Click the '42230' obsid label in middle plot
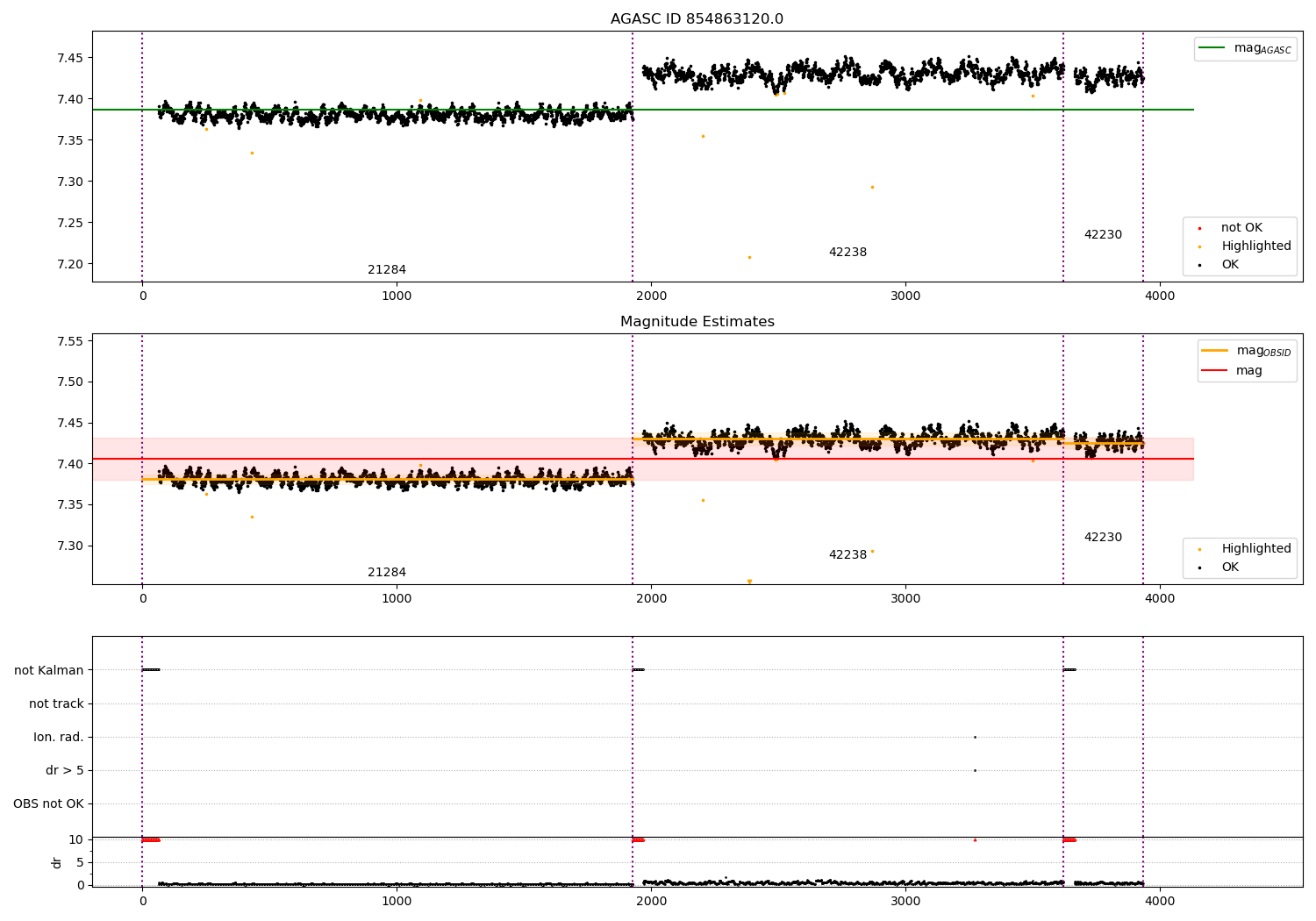Screen dimensions: 1316x921 pyautogui.click(x=1103, y=537)
